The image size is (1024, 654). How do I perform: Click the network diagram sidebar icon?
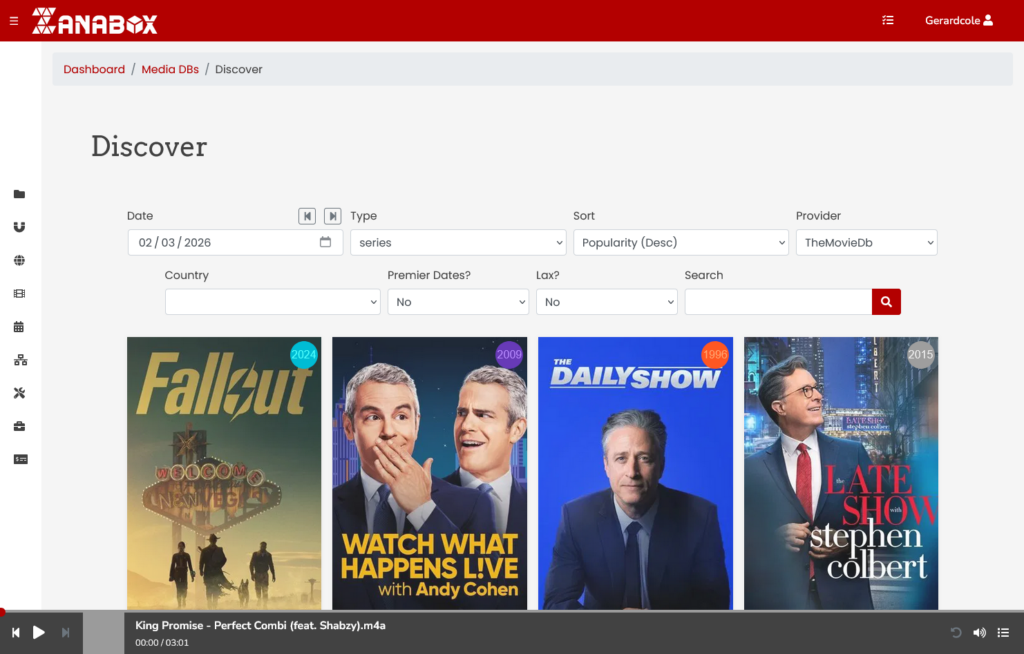(x=19, y=360)
